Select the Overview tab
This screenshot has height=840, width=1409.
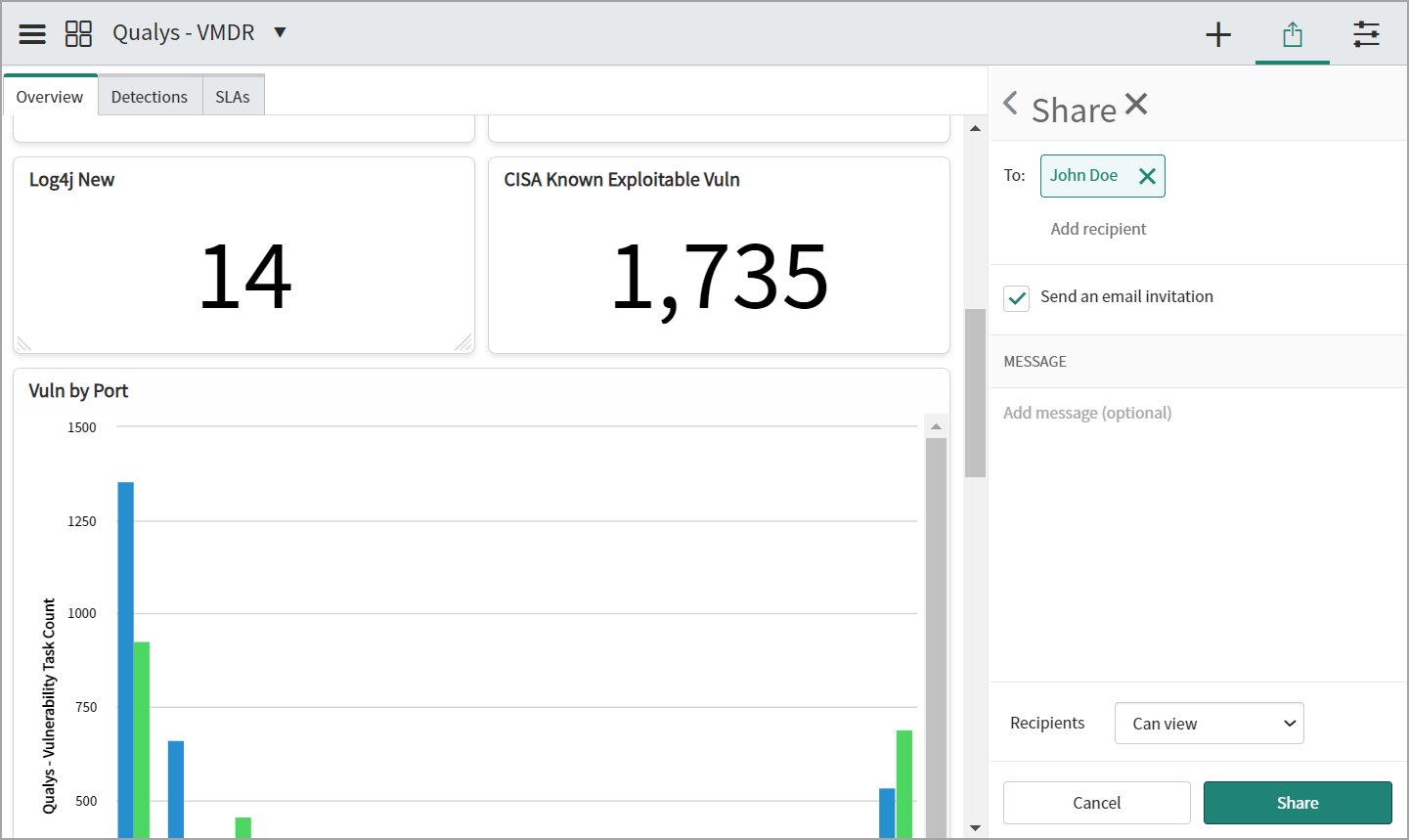point(50,96)
